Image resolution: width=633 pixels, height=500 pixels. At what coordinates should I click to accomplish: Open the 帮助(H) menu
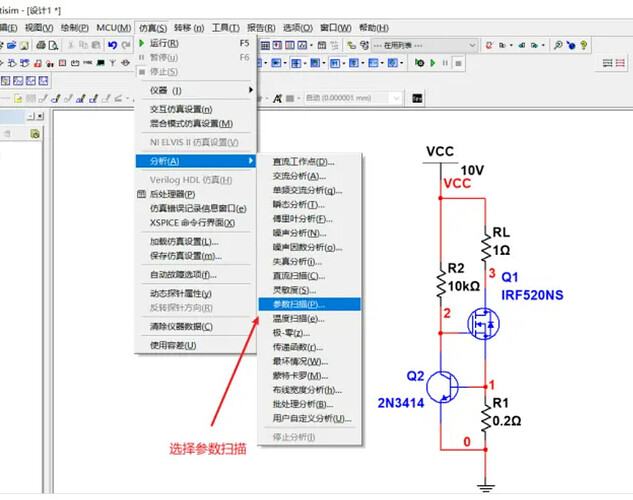(374, 28)
